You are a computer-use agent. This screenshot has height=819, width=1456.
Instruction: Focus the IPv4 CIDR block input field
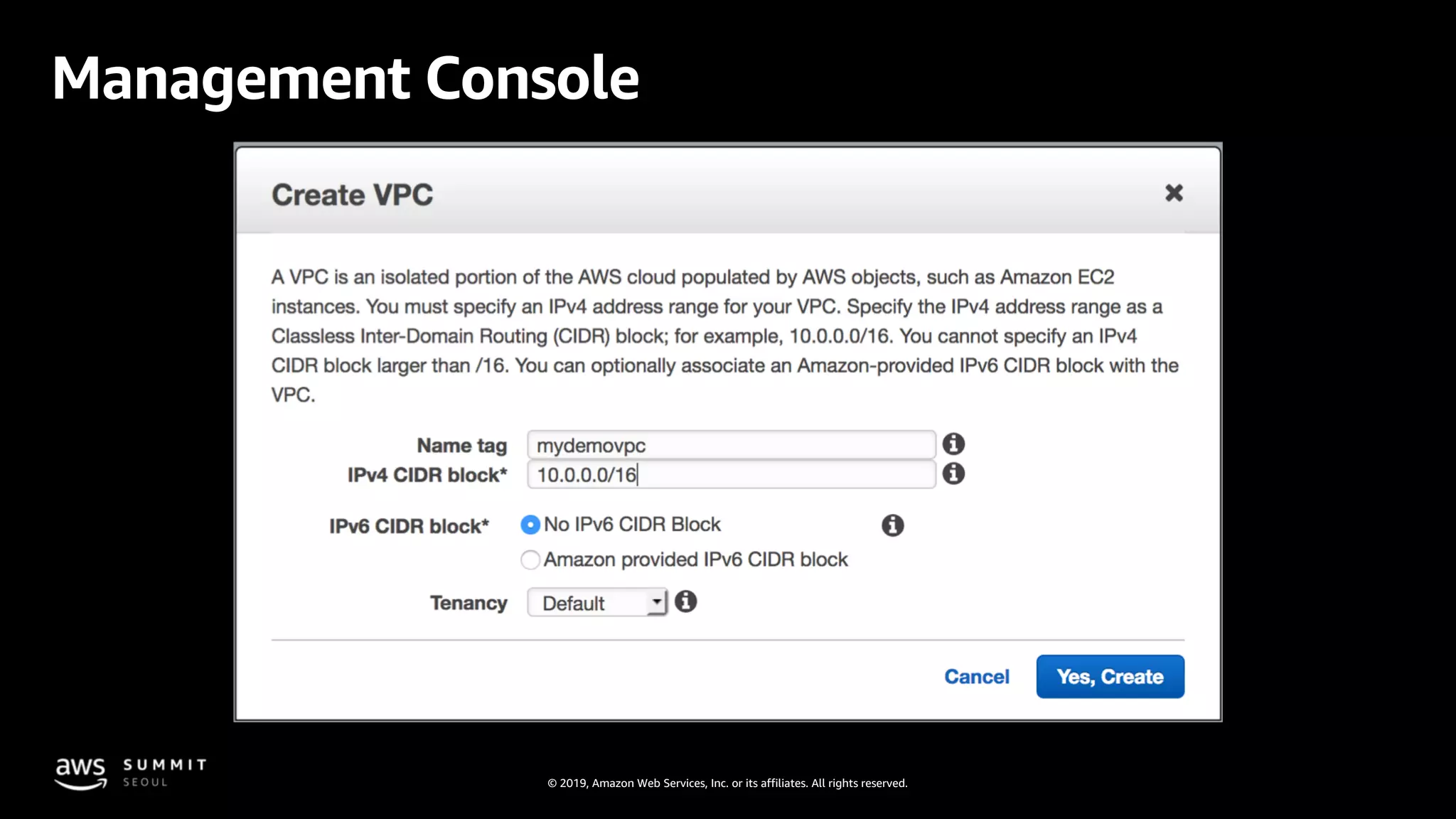pos(732,475)
